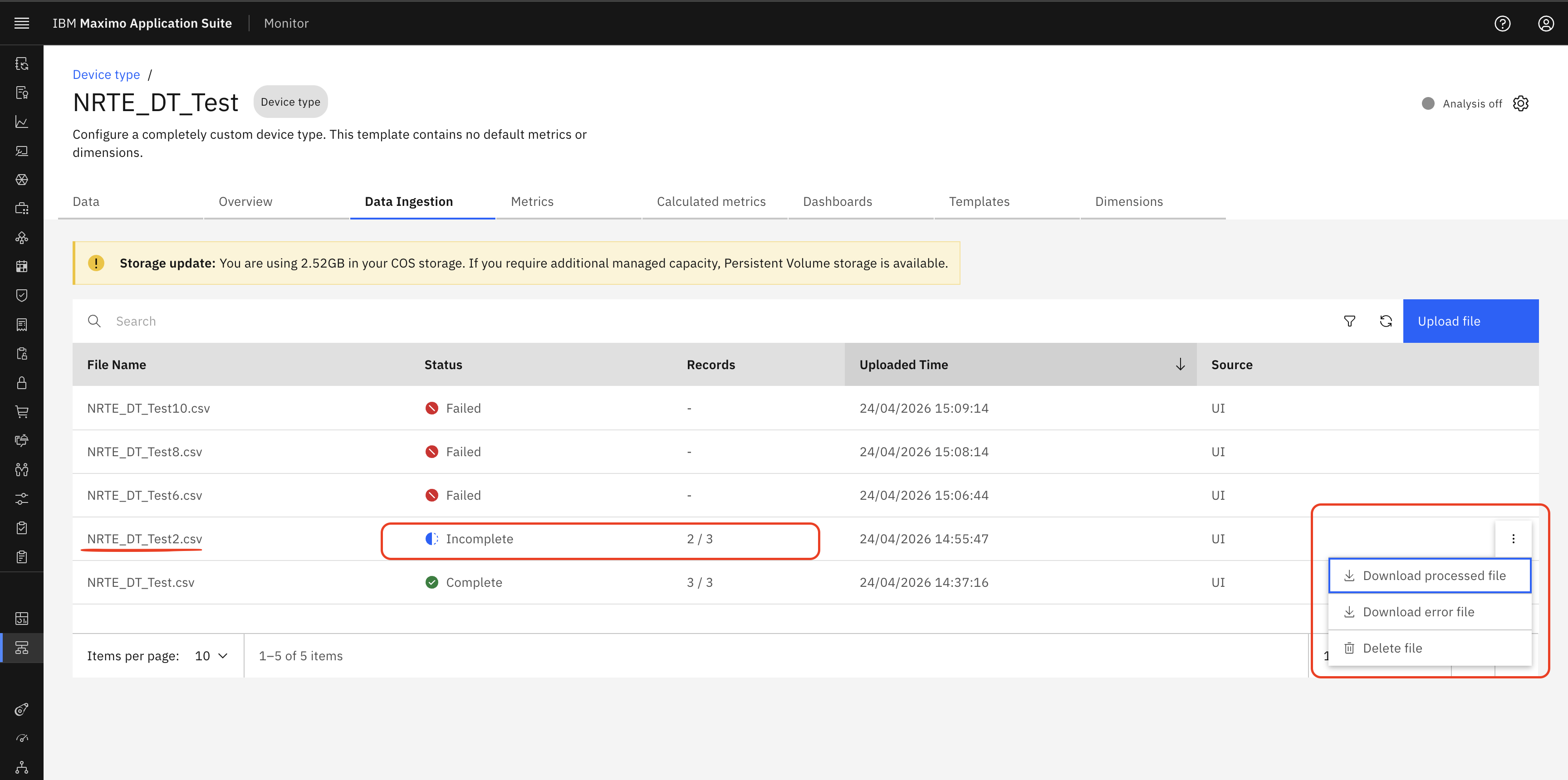This screenshot has height=780, width=1568.
Task: Click the NRTE_DT_Test10.csv file name
Action: pos(148,408)
